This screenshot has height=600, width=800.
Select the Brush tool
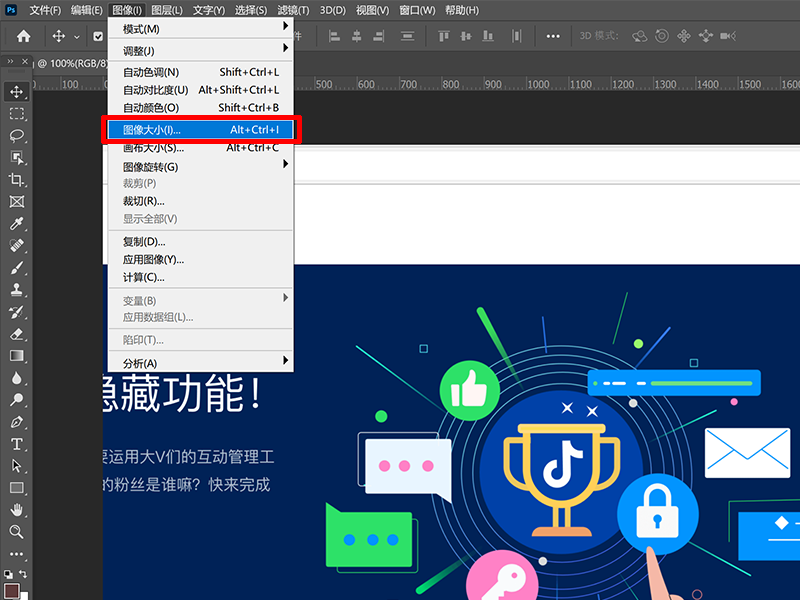[x=17, y=268]
